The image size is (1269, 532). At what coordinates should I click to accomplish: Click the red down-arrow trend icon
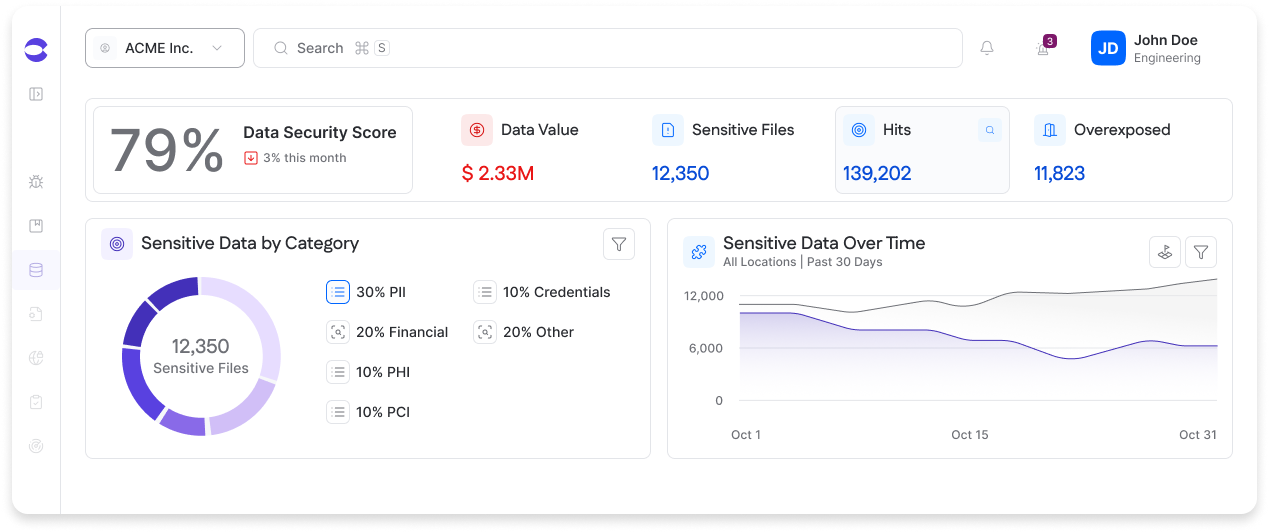(251, 158)
